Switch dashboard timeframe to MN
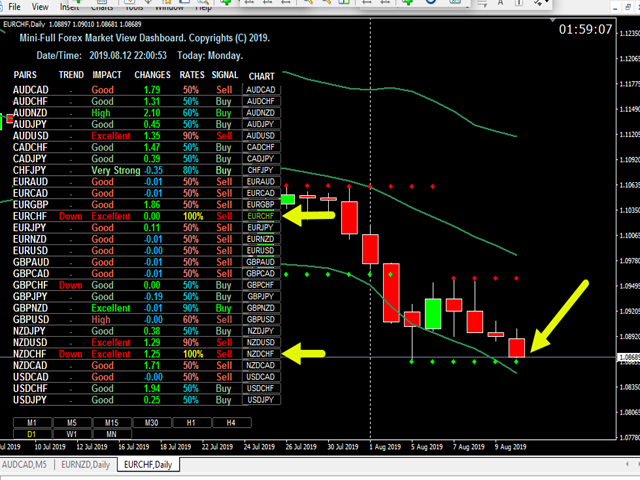 point(112,434)
